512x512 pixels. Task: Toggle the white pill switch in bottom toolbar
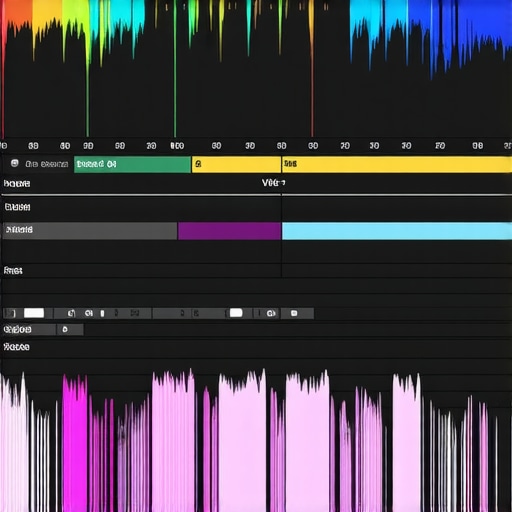point(236,313)
